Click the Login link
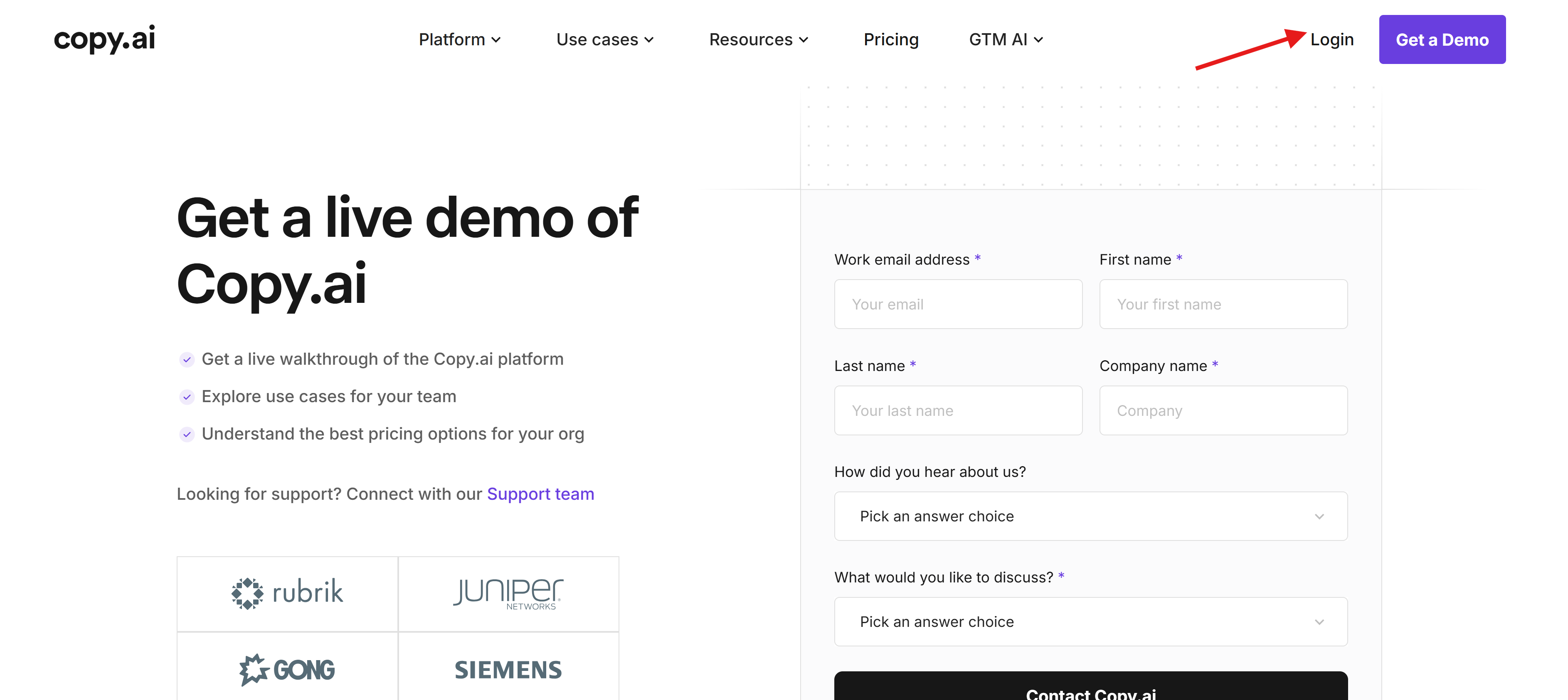The width and height of the screenshot is (1568, 700). tap(1331, 39)
